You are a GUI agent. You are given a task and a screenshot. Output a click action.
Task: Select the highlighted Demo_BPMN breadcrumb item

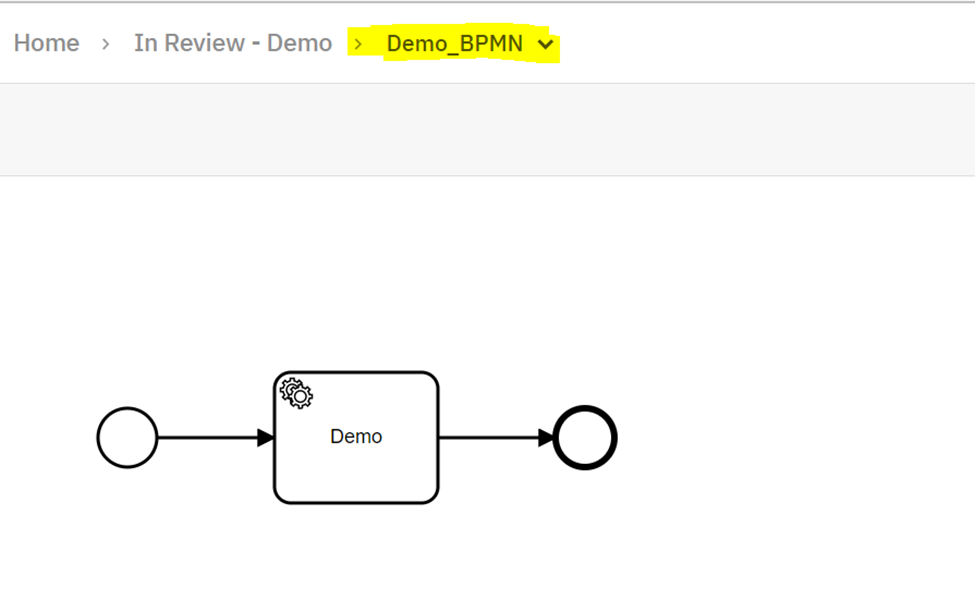458,43
